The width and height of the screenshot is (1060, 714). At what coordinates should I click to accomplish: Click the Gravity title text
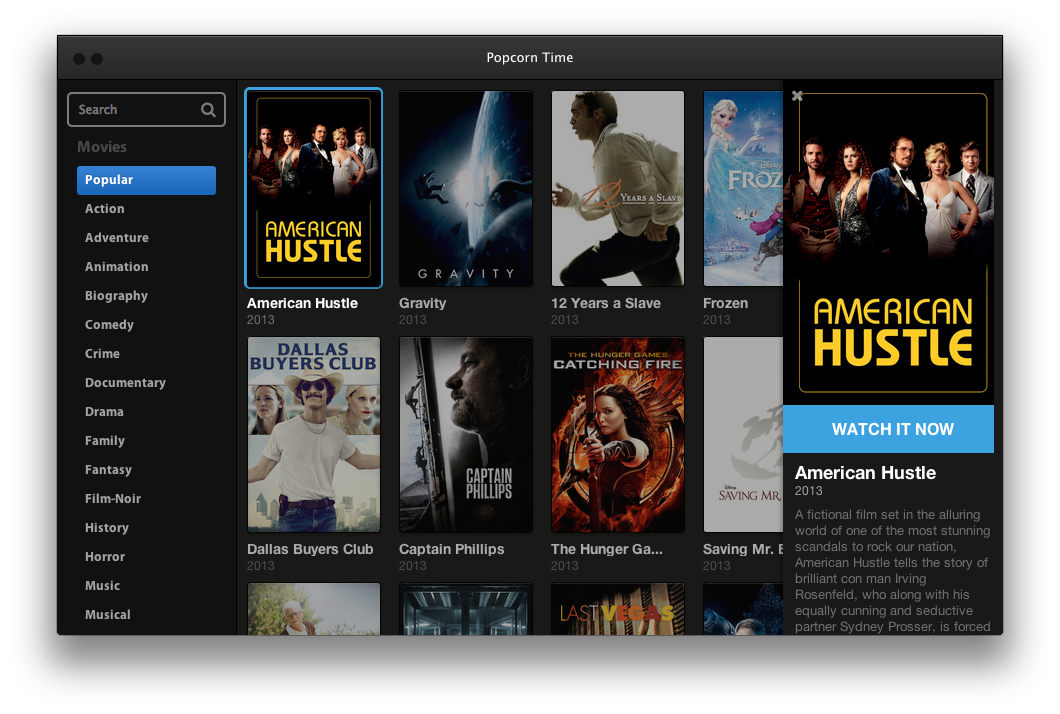click(x=423, y=304)
